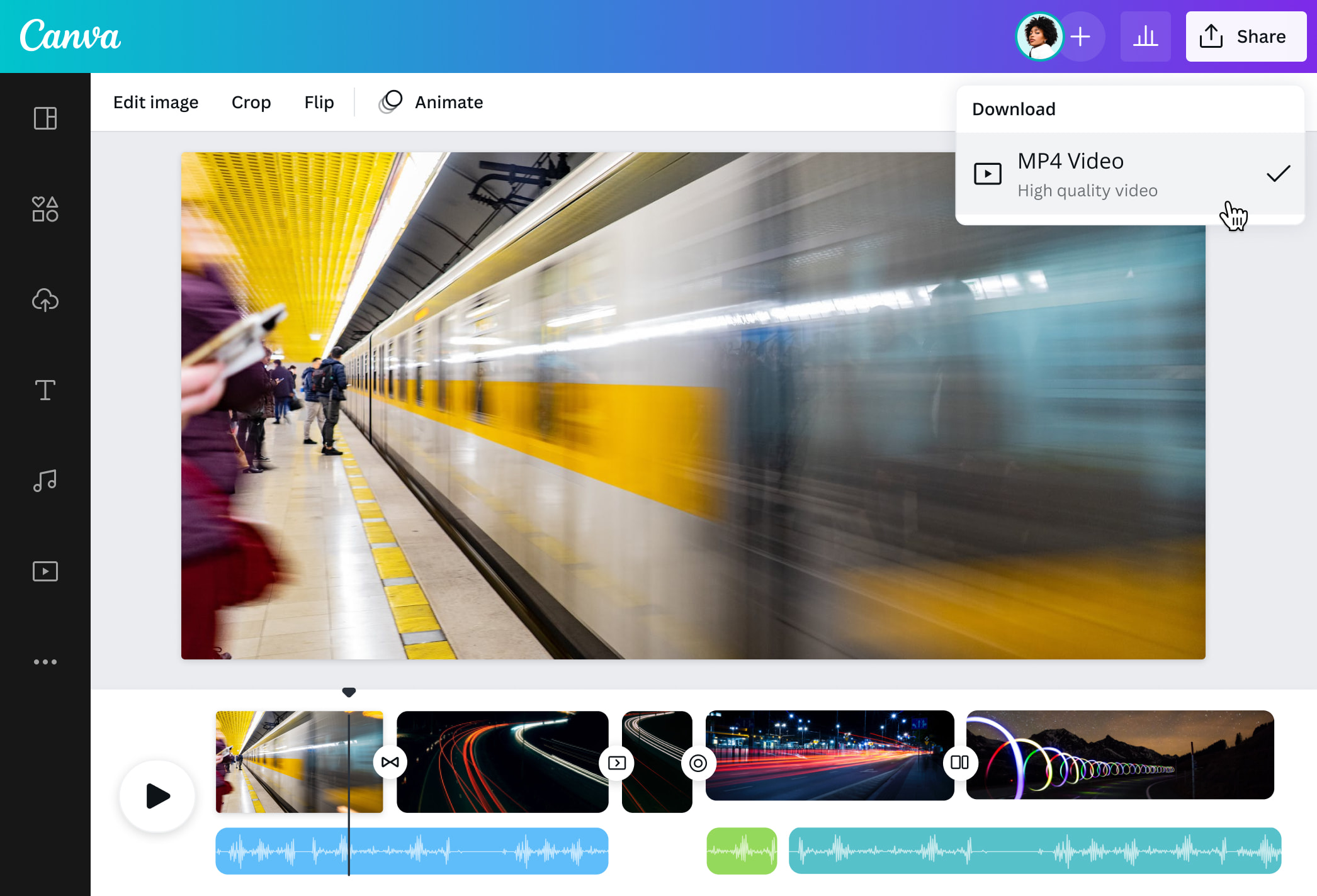
Task: Open the Videos panel
Action: pyautogui.click(x=45, y=571)
